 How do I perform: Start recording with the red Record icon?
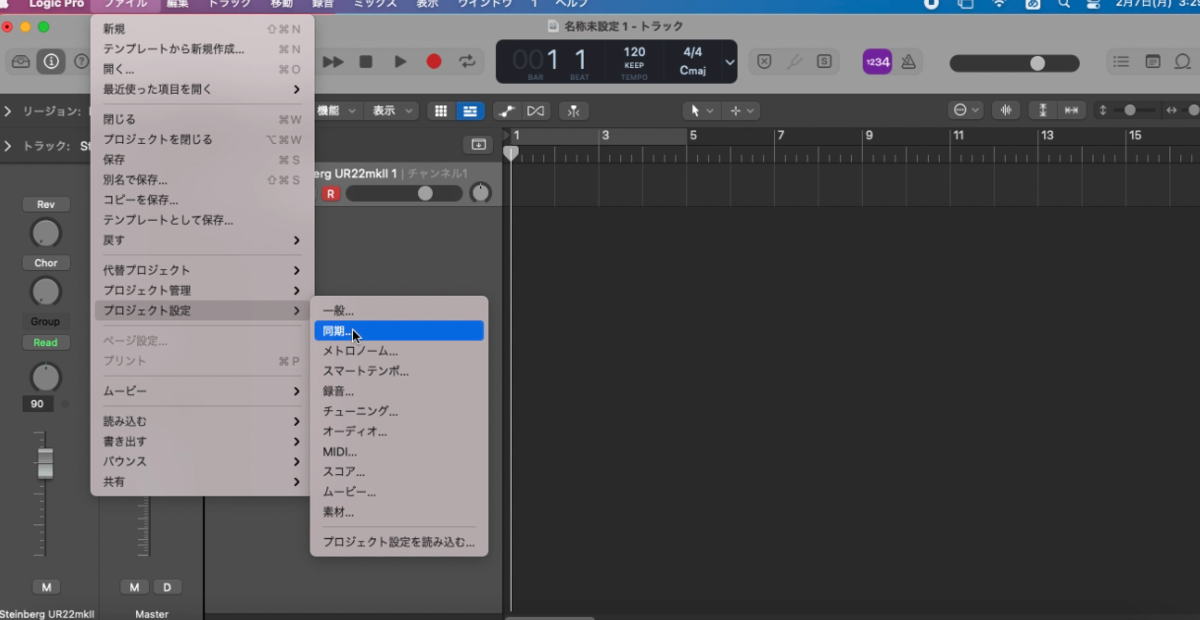[x=434, y=62]
